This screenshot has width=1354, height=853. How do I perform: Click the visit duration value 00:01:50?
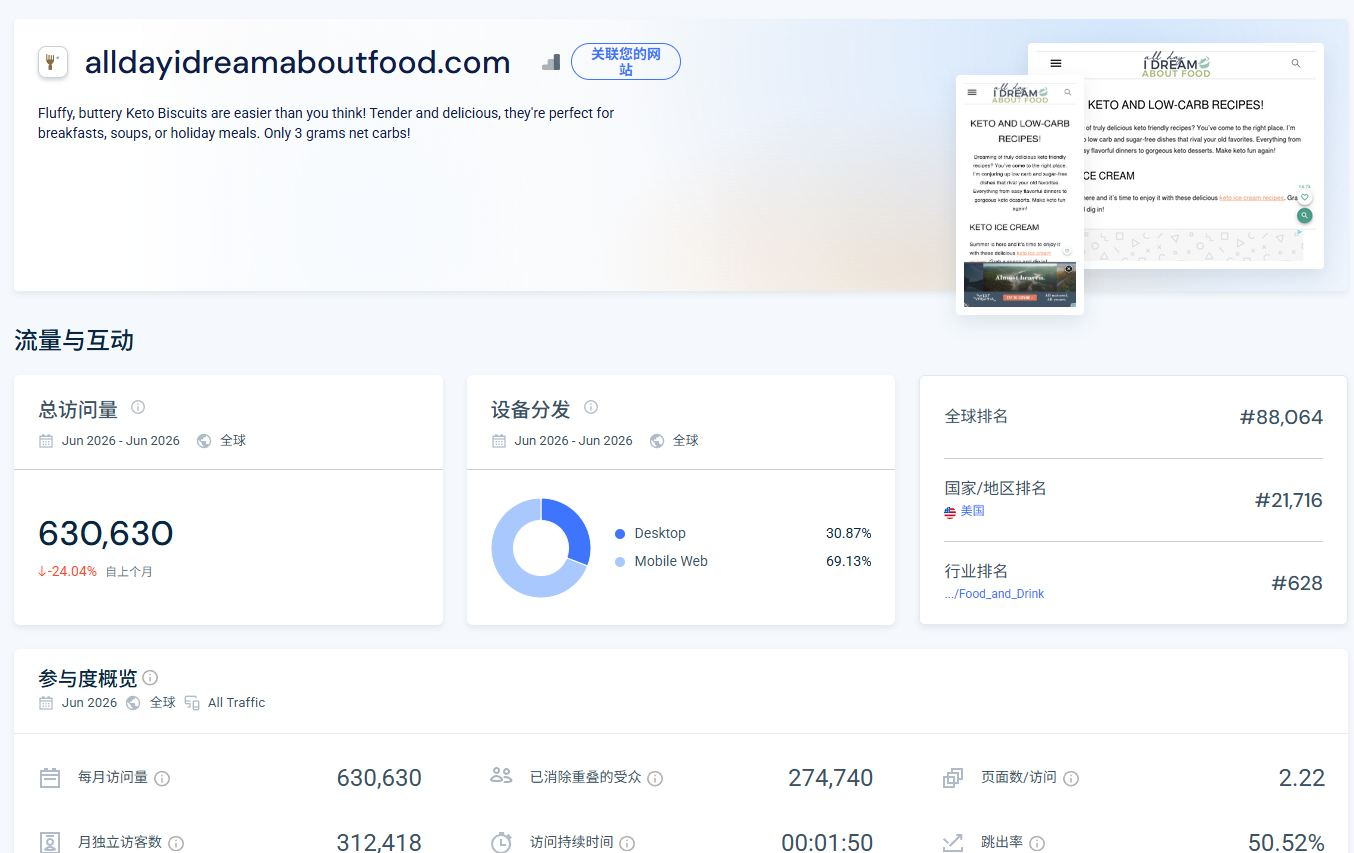click(x=828, y=843)
